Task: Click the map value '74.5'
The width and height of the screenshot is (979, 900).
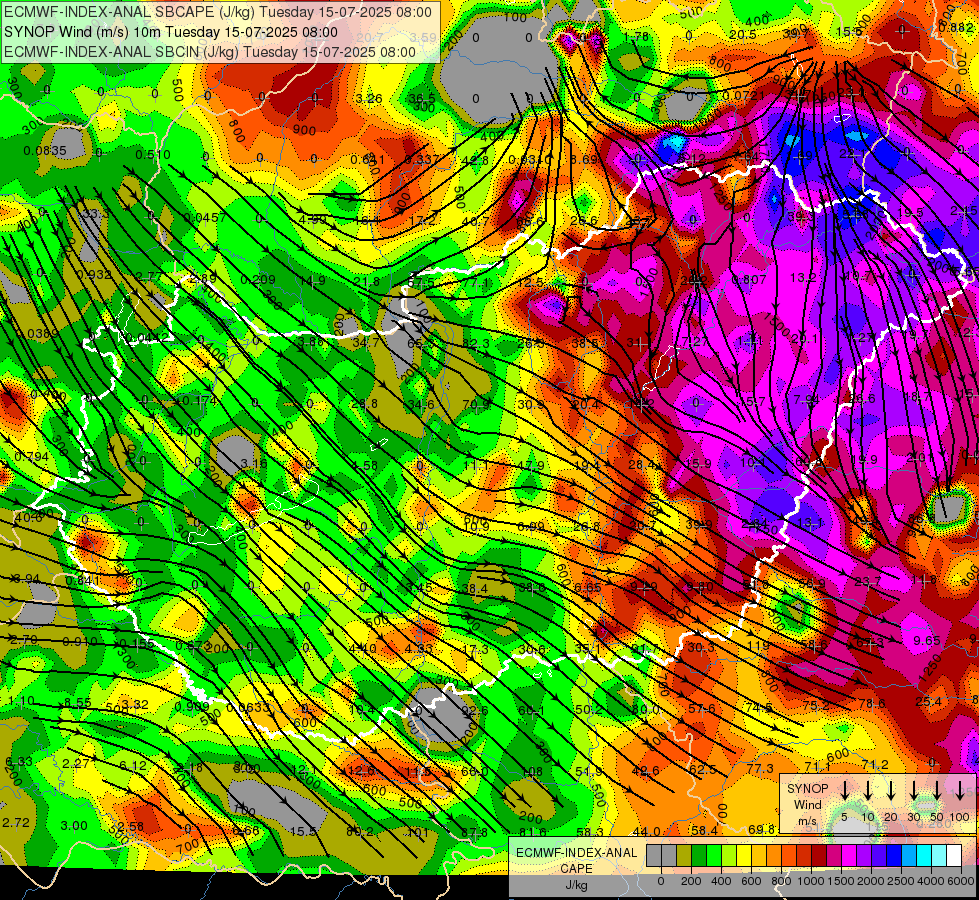Action: 759,708
